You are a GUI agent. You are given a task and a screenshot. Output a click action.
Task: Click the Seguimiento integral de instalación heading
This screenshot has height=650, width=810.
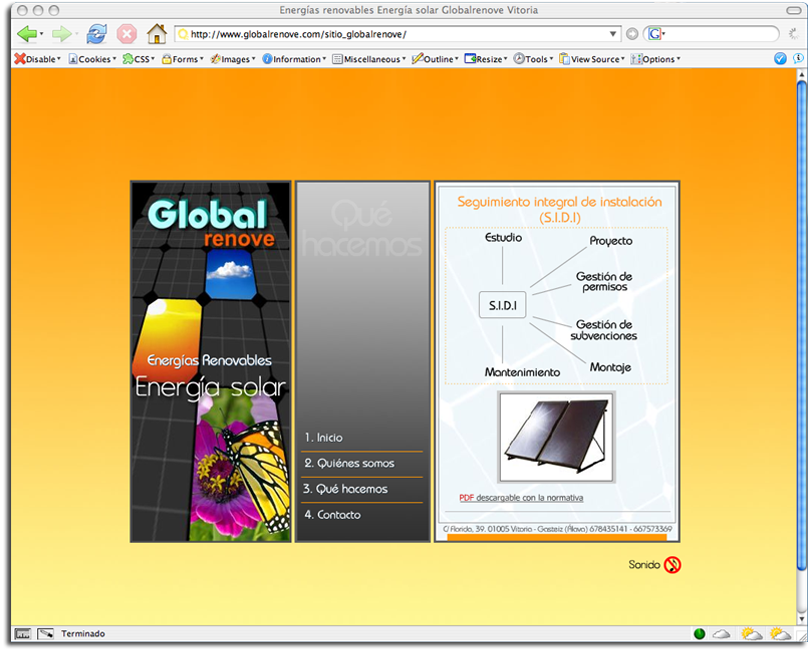coord(560,209)
